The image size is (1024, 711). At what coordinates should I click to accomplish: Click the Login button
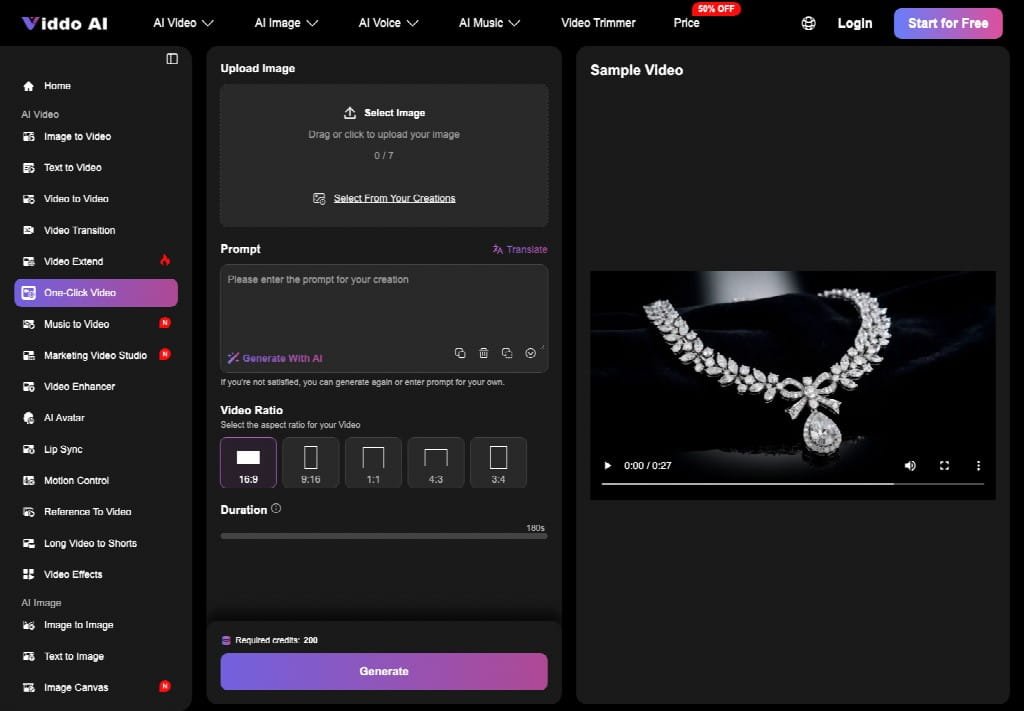tap(855, 24)
